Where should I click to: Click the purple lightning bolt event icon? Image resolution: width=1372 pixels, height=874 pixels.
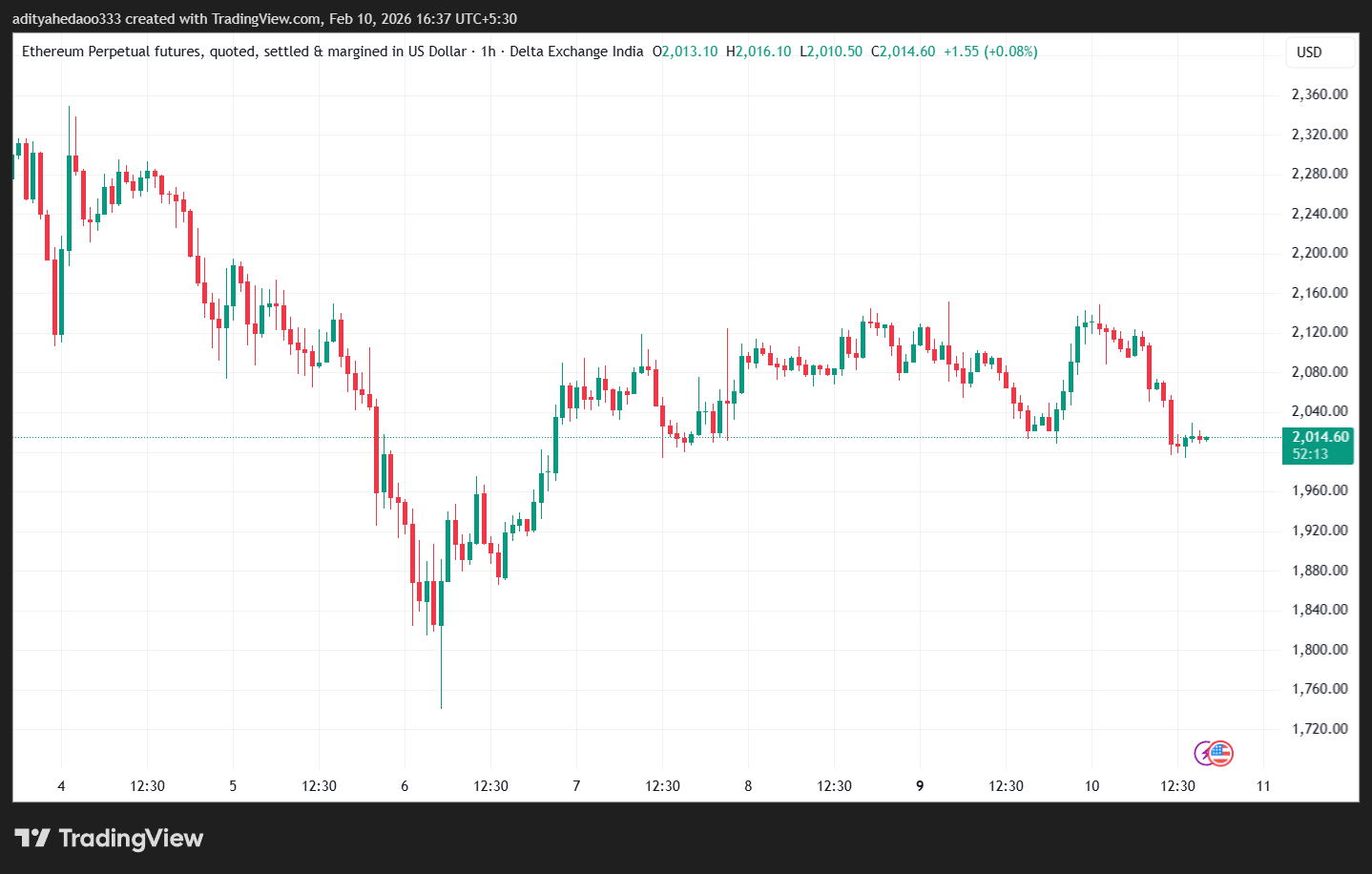[1203, 754]
